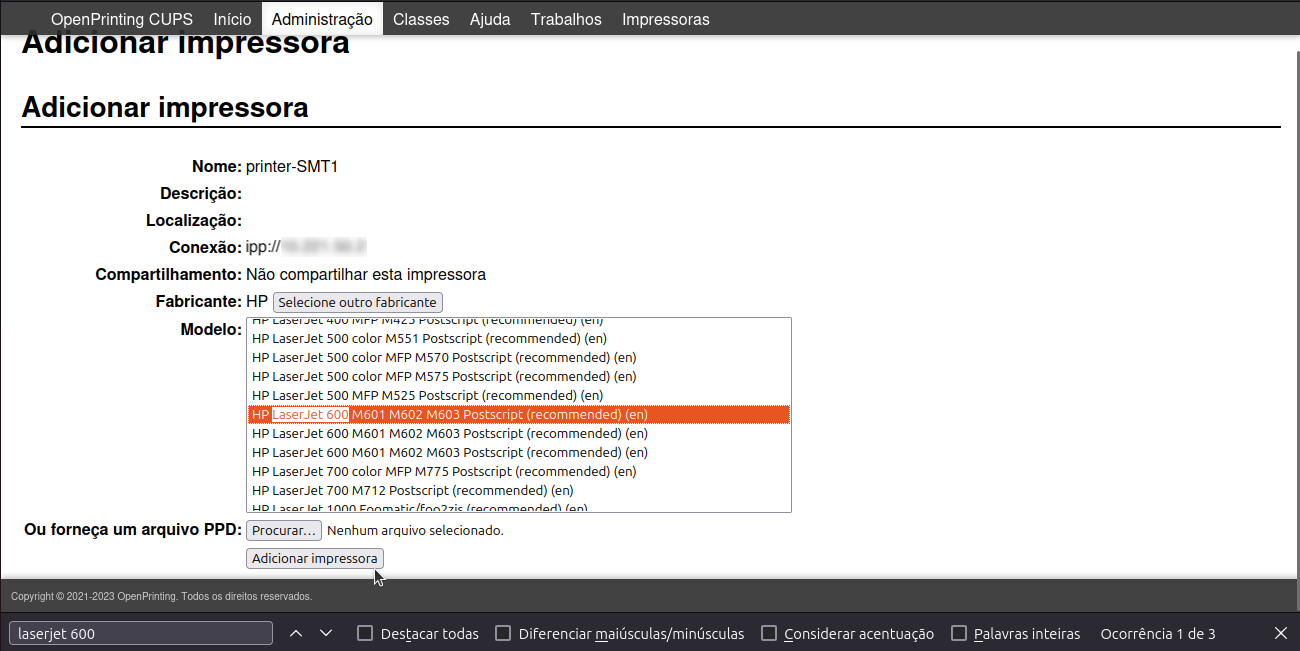Click the Adicionar impressora submit button

pyautogui.click(x=315, y=558)
